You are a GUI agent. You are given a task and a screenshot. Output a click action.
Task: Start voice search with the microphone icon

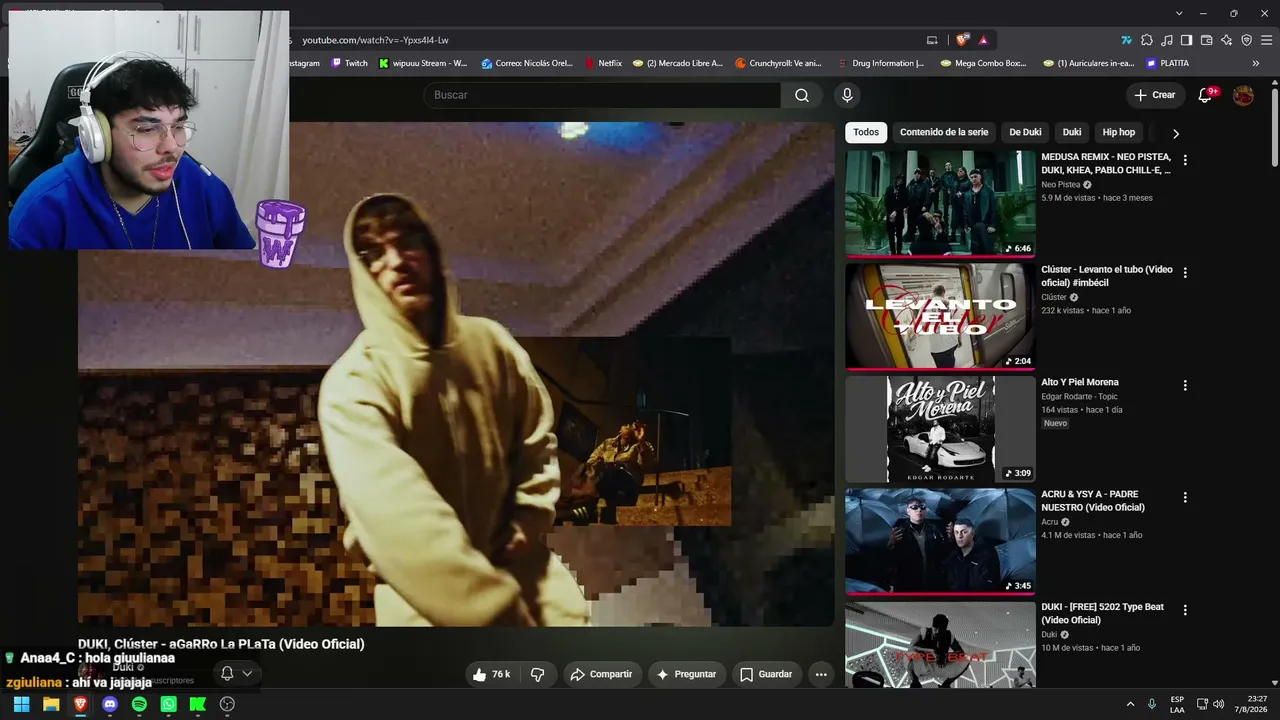pyautogui.click(x=847, y=95)
